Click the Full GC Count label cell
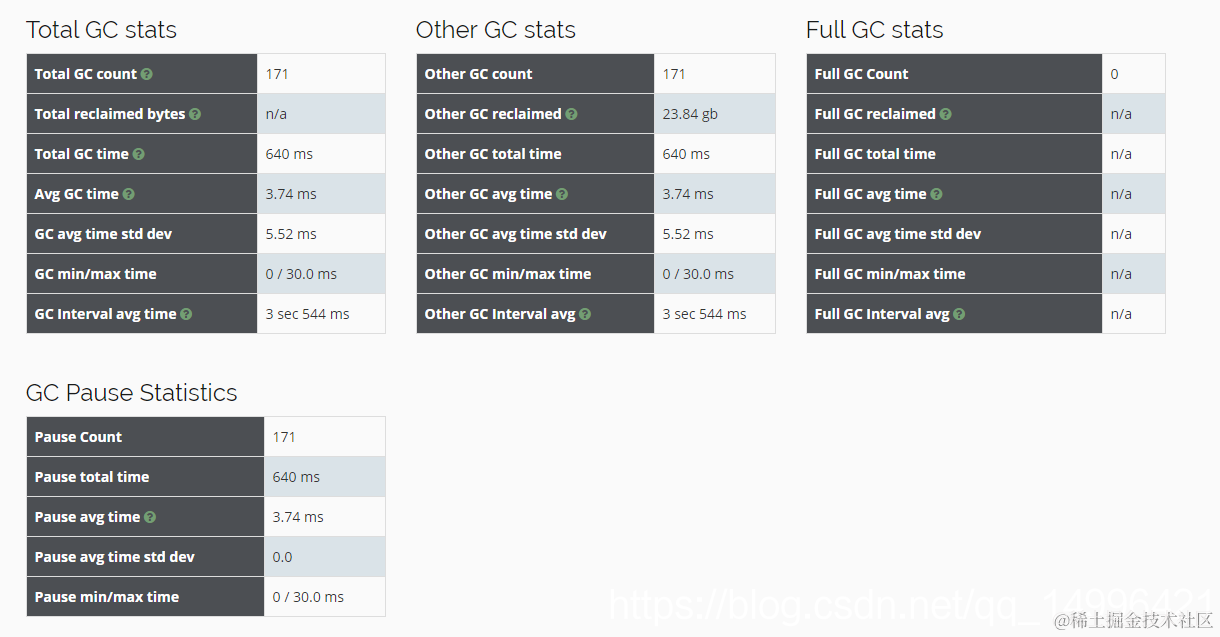Viewport: 1220px width, 637px height. click(861, 74)
